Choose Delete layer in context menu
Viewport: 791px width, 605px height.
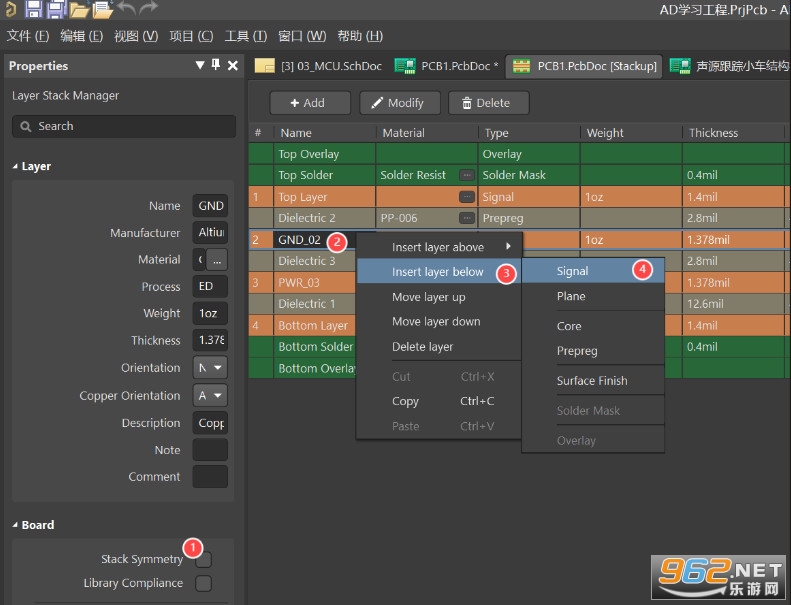coord(438,347)
